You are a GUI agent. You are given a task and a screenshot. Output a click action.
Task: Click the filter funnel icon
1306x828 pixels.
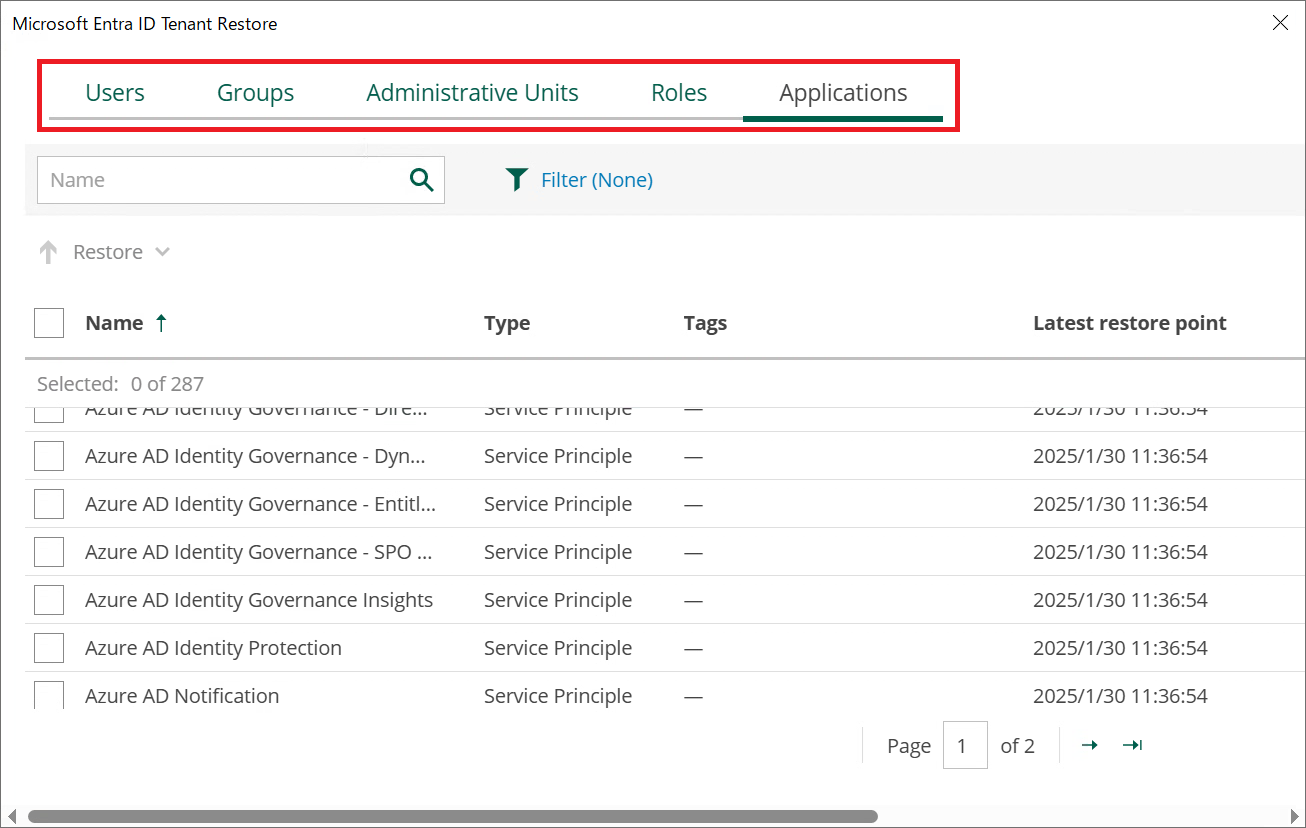pos(516,180)
